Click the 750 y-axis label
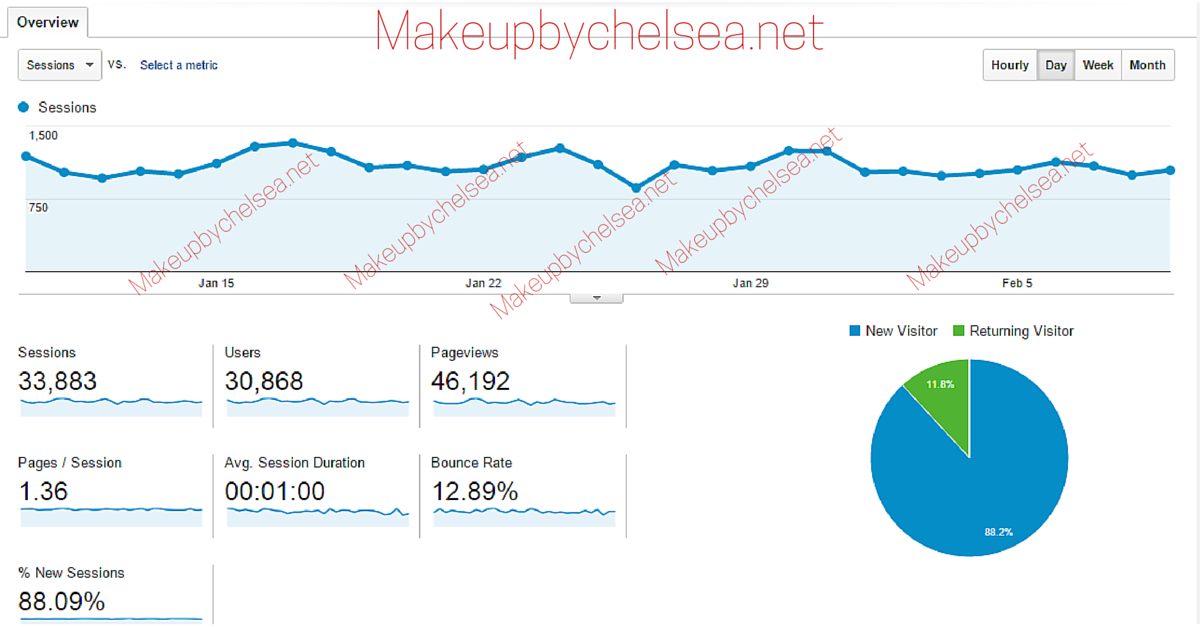Screen dimensions: 1200x627 pyautogui.click(x=38, y=208)
